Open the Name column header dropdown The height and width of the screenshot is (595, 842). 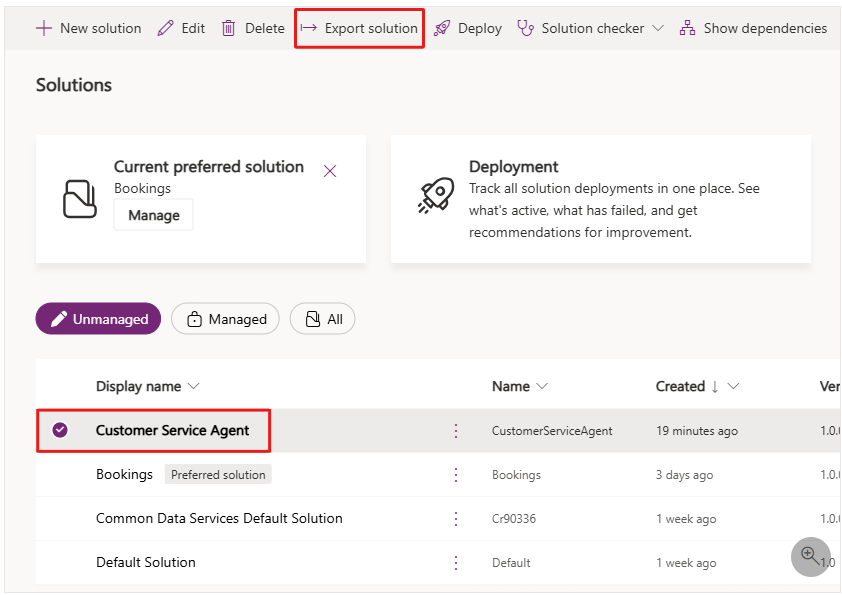542,386
